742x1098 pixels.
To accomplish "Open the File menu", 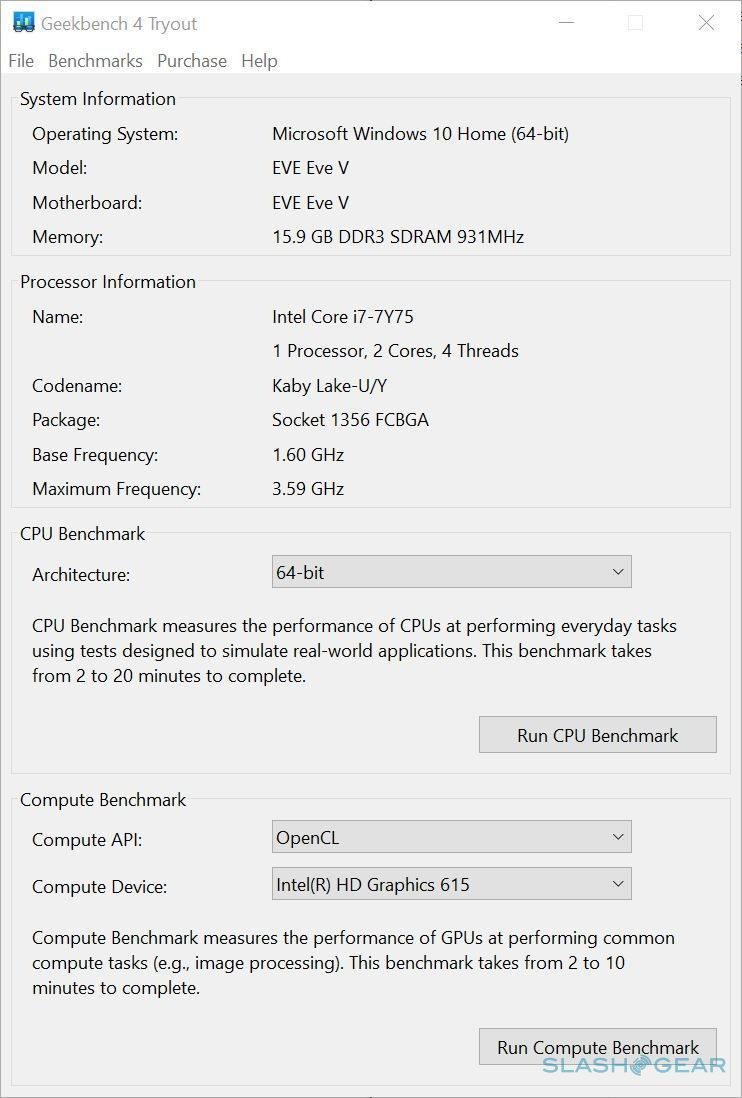I will [21, 61].
